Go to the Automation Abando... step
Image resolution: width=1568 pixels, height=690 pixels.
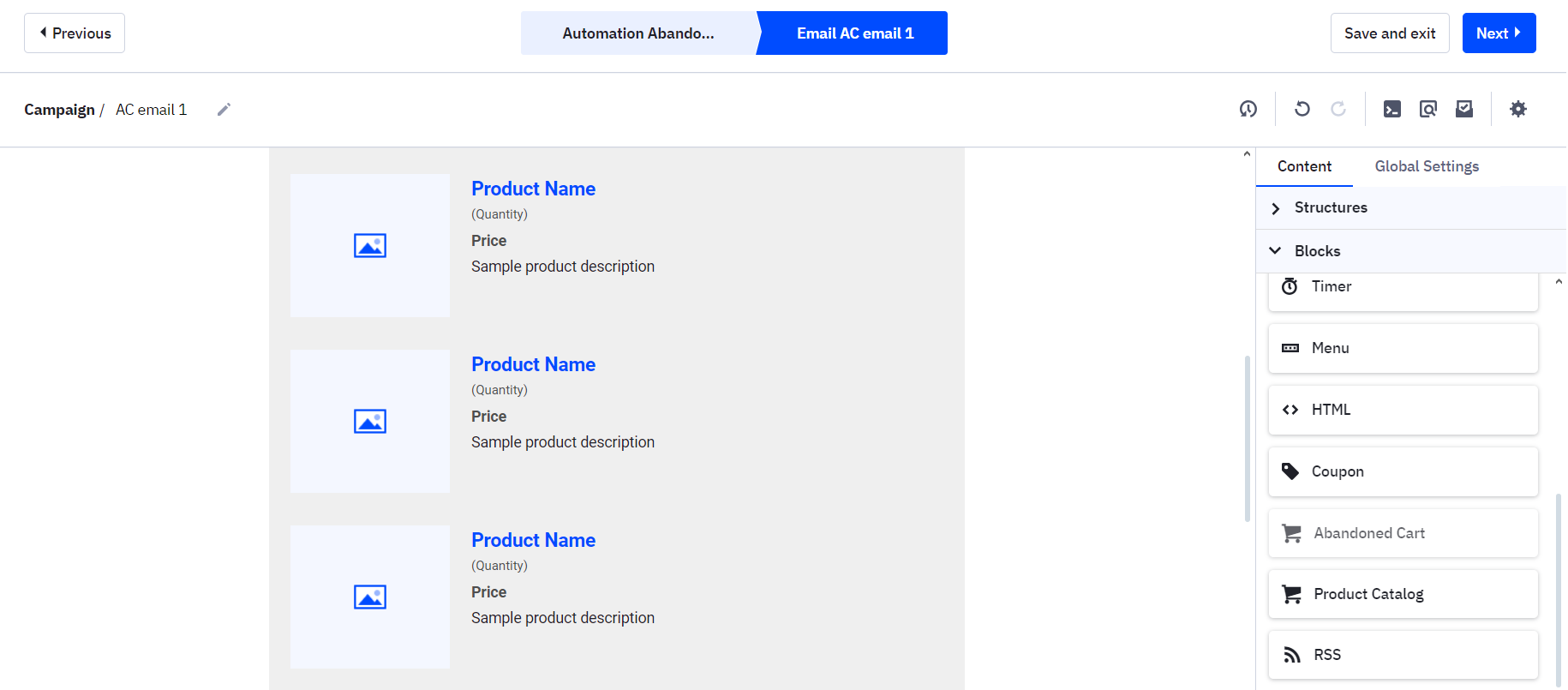(637, 33)
